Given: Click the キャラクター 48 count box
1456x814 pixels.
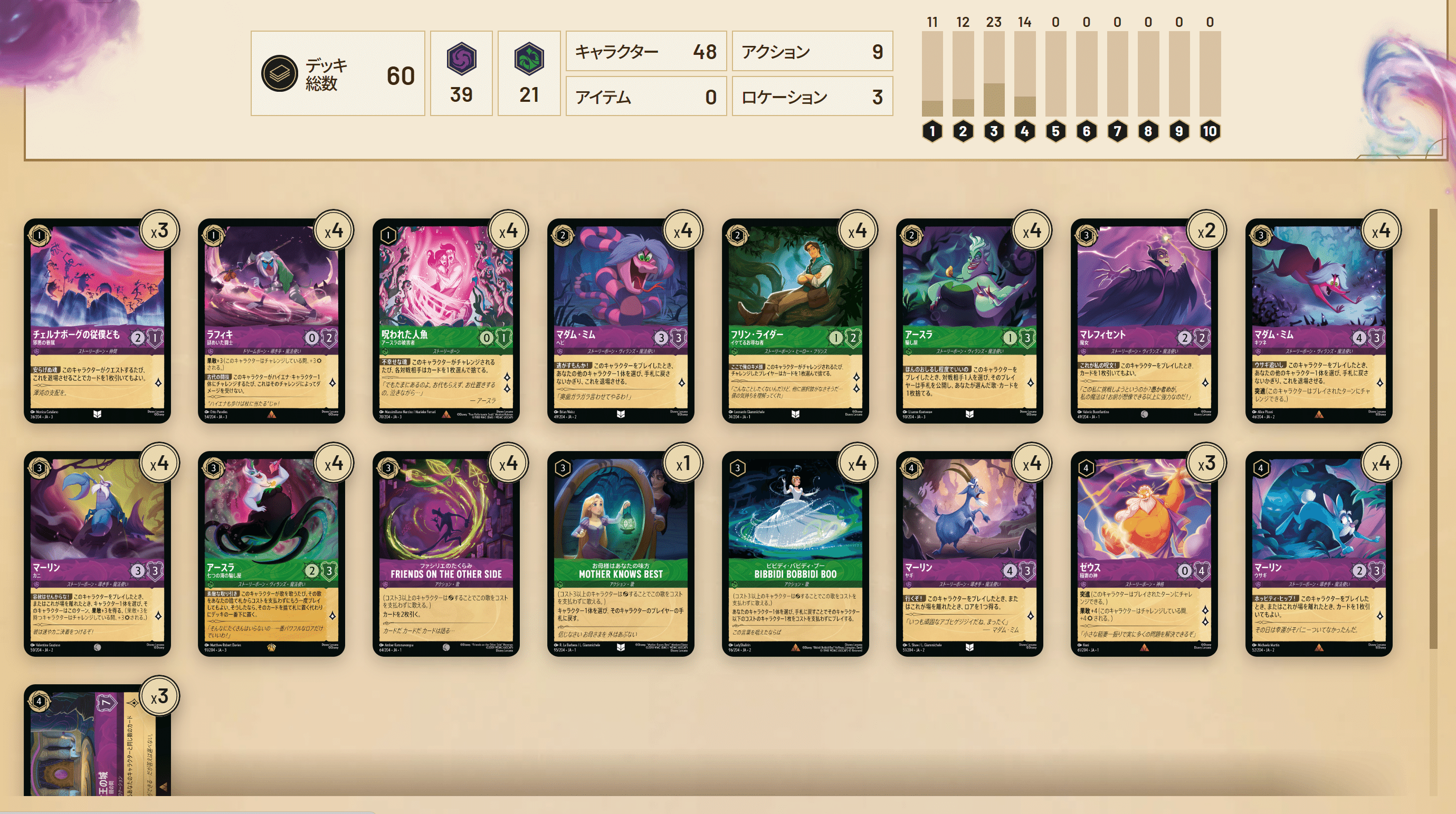Looking at the screenshot, I should pyautogui.click(x=646, y=51).
